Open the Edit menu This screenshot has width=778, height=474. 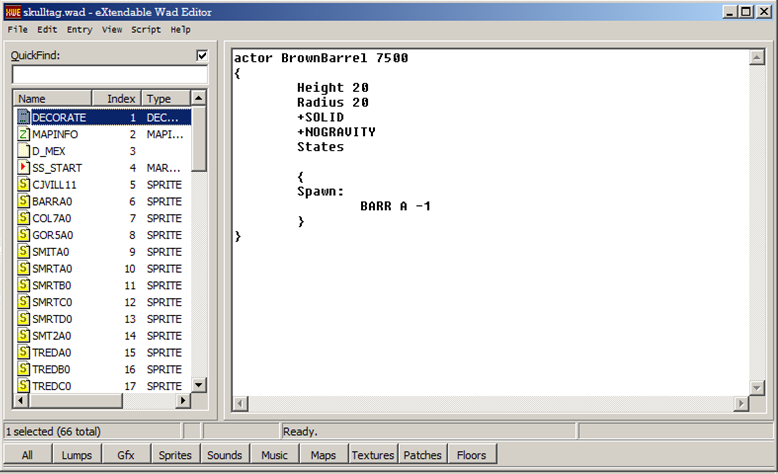point(47,29)
